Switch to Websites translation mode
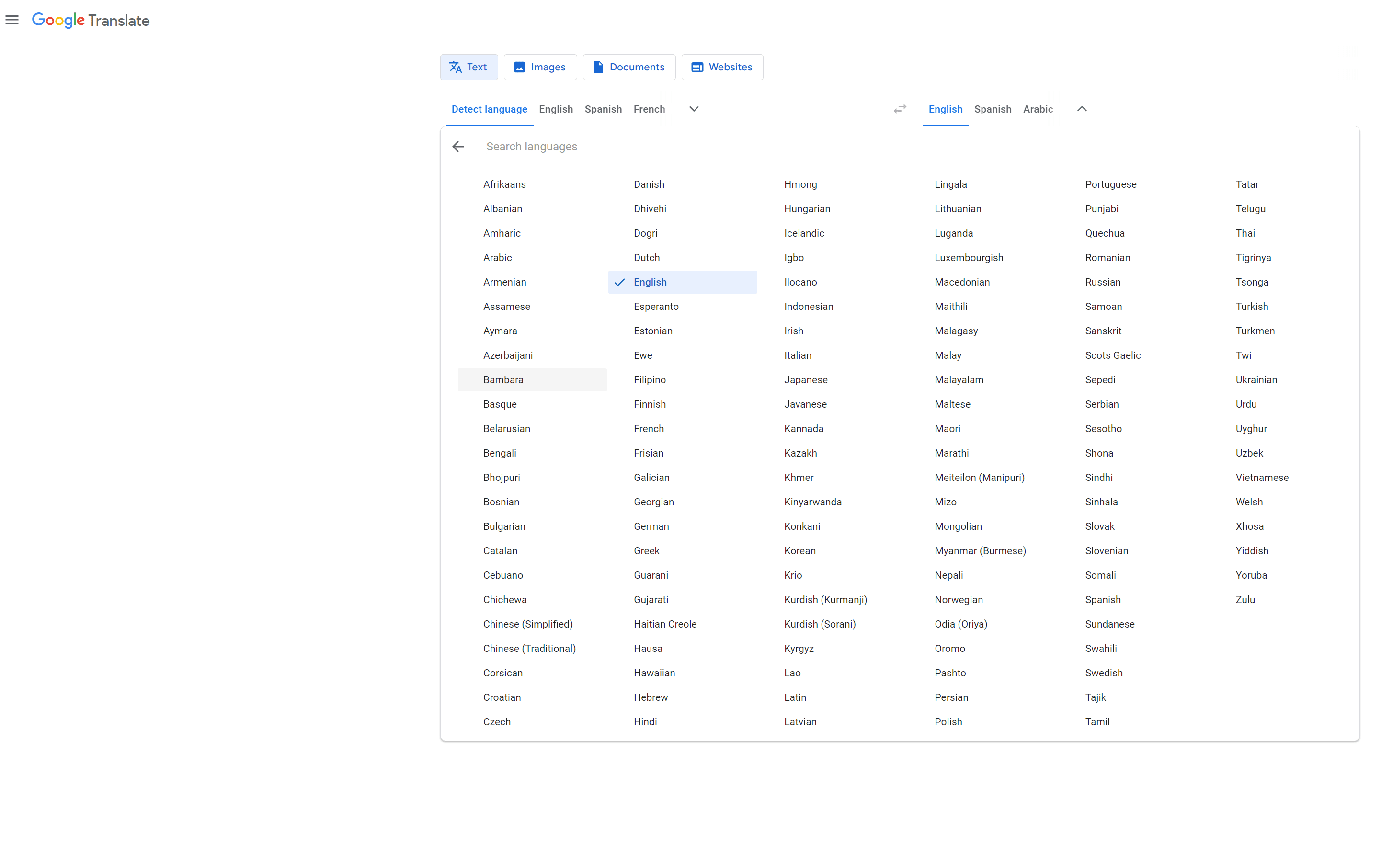The image size is (1393, 868). 722,67
